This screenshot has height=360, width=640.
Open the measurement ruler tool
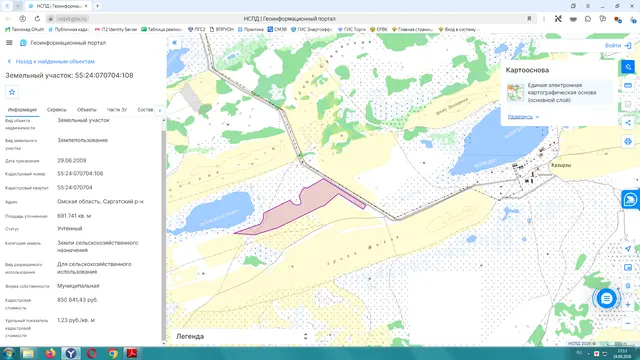[628, 86]
